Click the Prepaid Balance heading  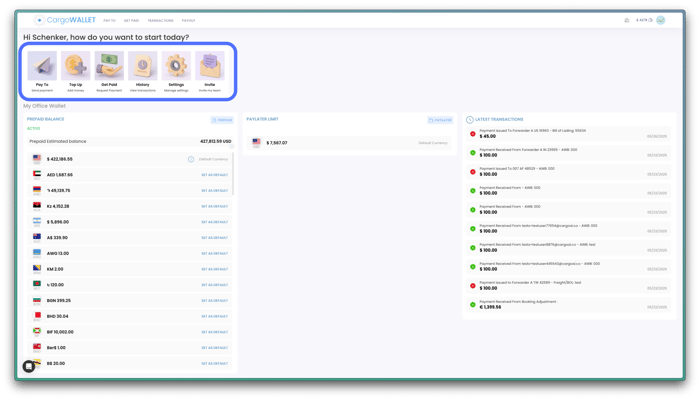pos(46,119)
